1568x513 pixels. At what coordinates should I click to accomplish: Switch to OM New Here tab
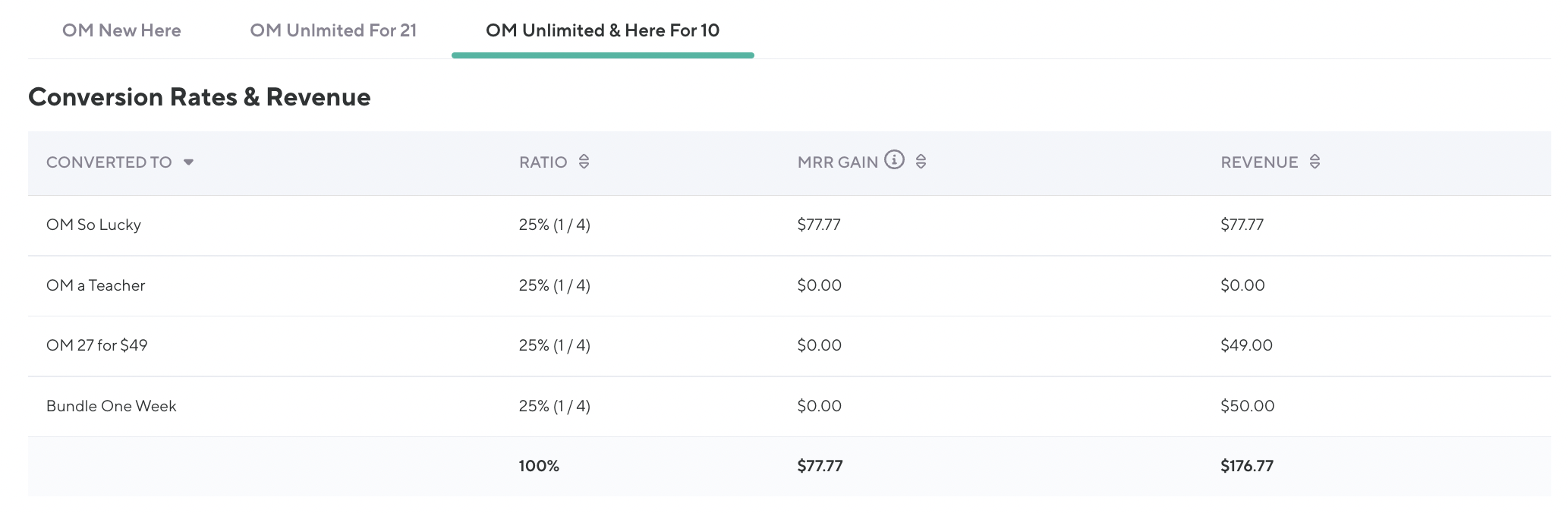click(x=121, y=30)
